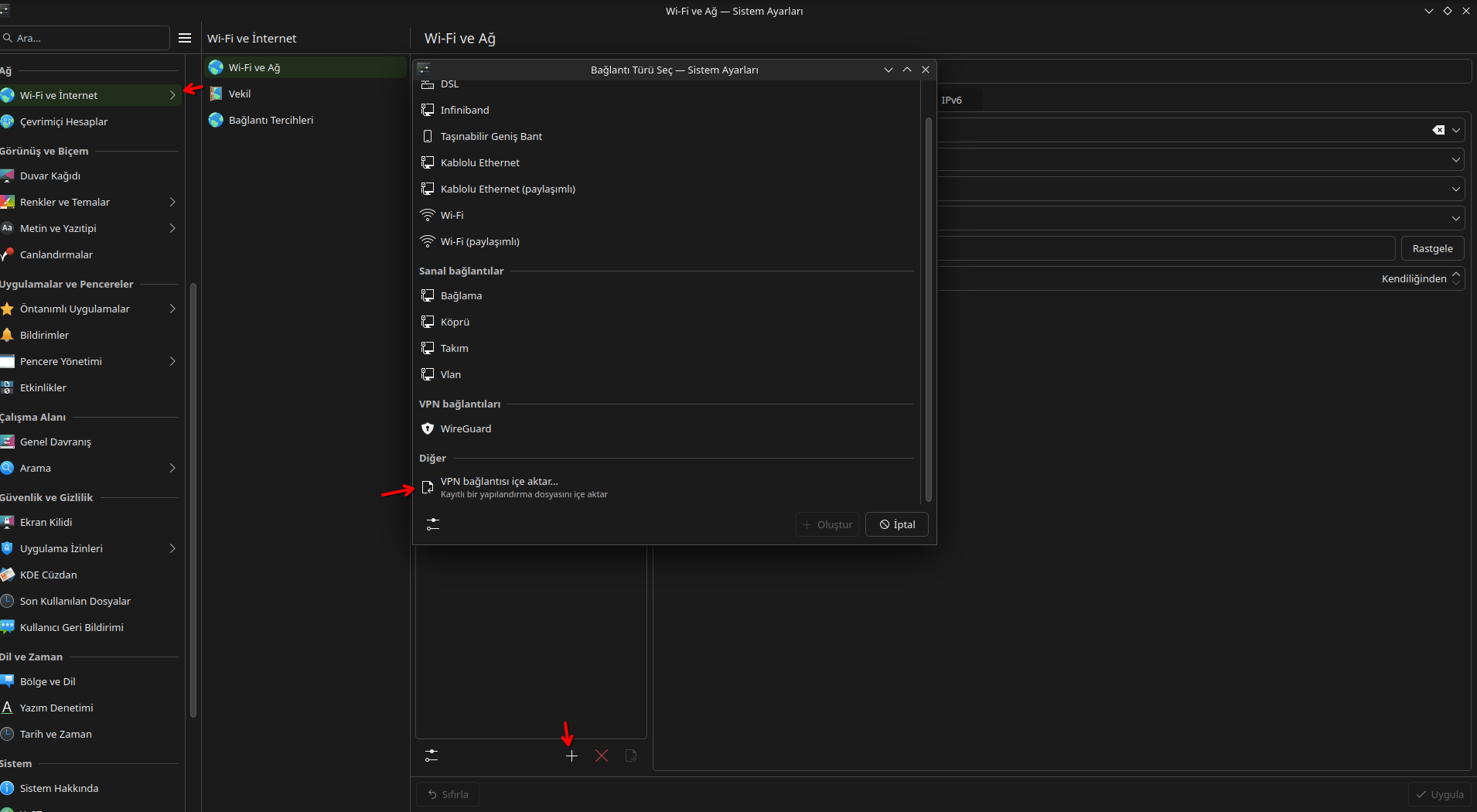
Task: Expand Pencere Yönetimi chevron
Action: 172,361
